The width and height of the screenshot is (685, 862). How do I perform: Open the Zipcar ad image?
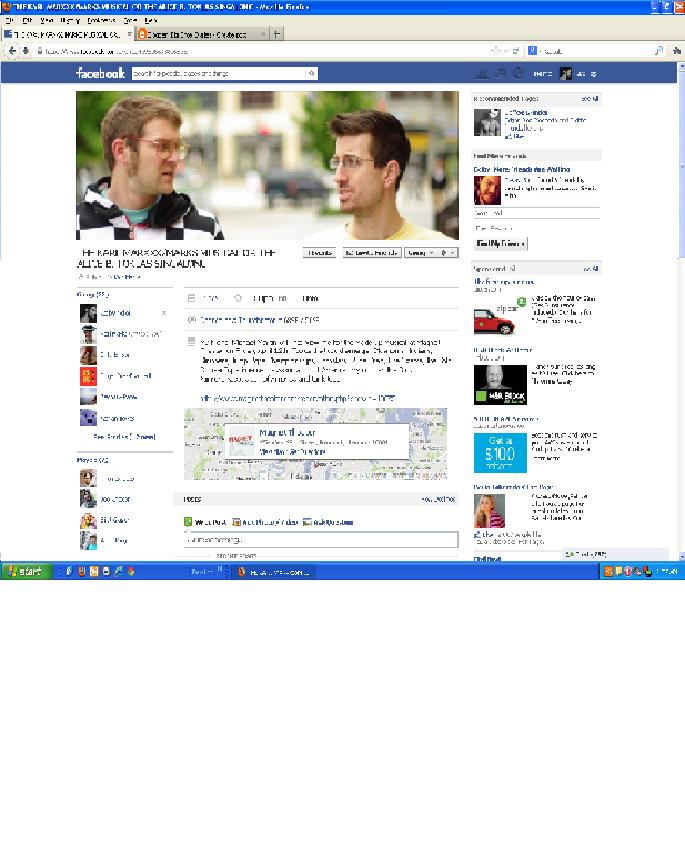[500, 316]
